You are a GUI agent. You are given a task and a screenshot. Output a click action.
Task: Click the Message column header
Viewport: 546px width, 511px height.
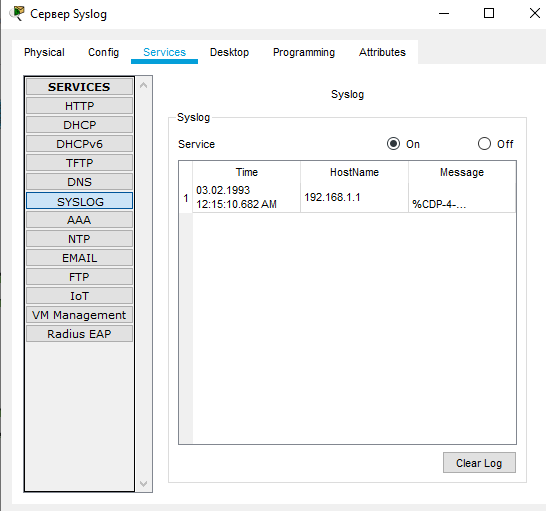click(462, 172)
